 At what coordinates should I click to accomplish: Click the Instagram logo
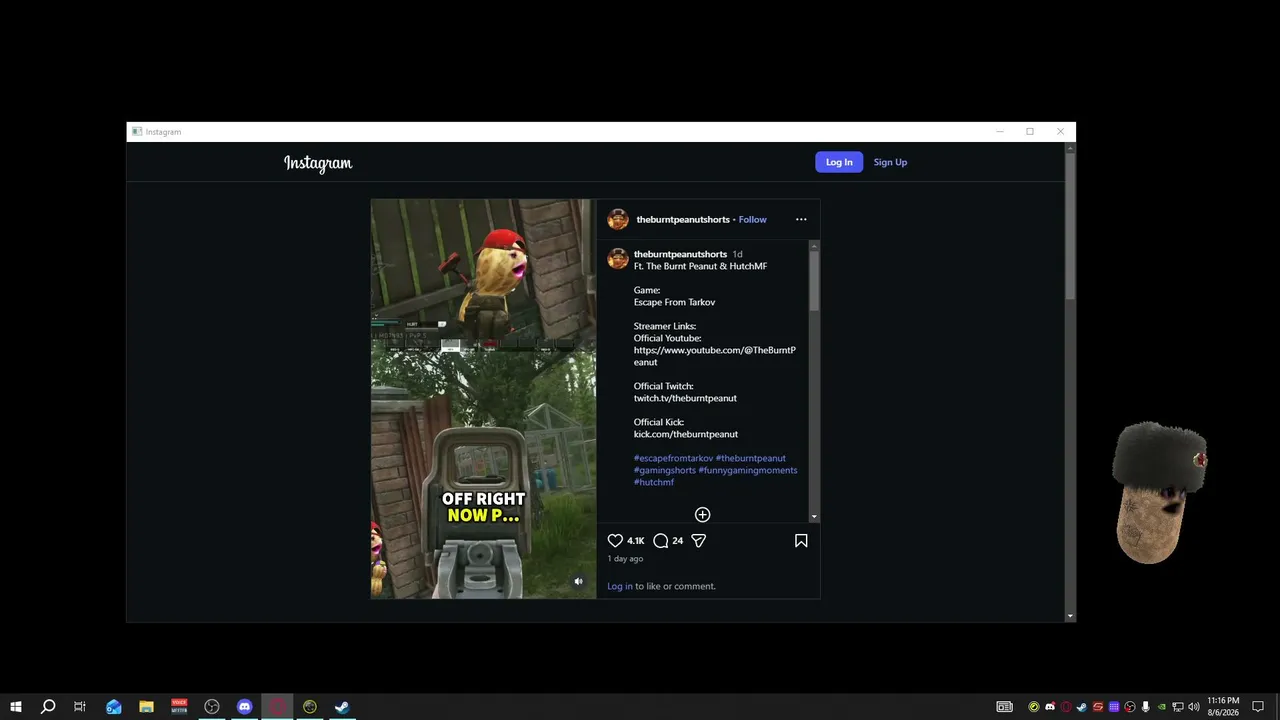(x=318, y=163)
